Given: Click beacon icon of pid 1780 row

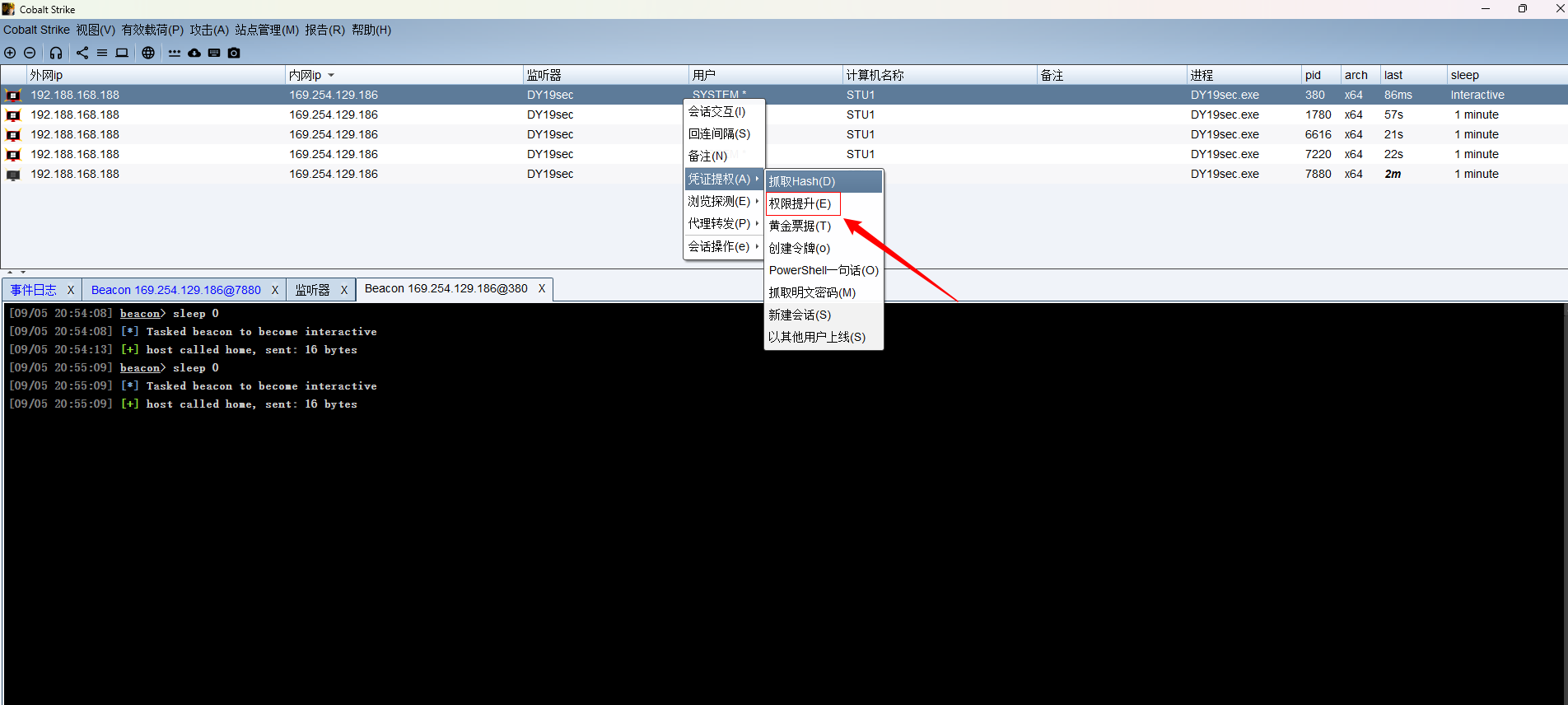Looking at the screenshot, I should [x=13, y=115].
